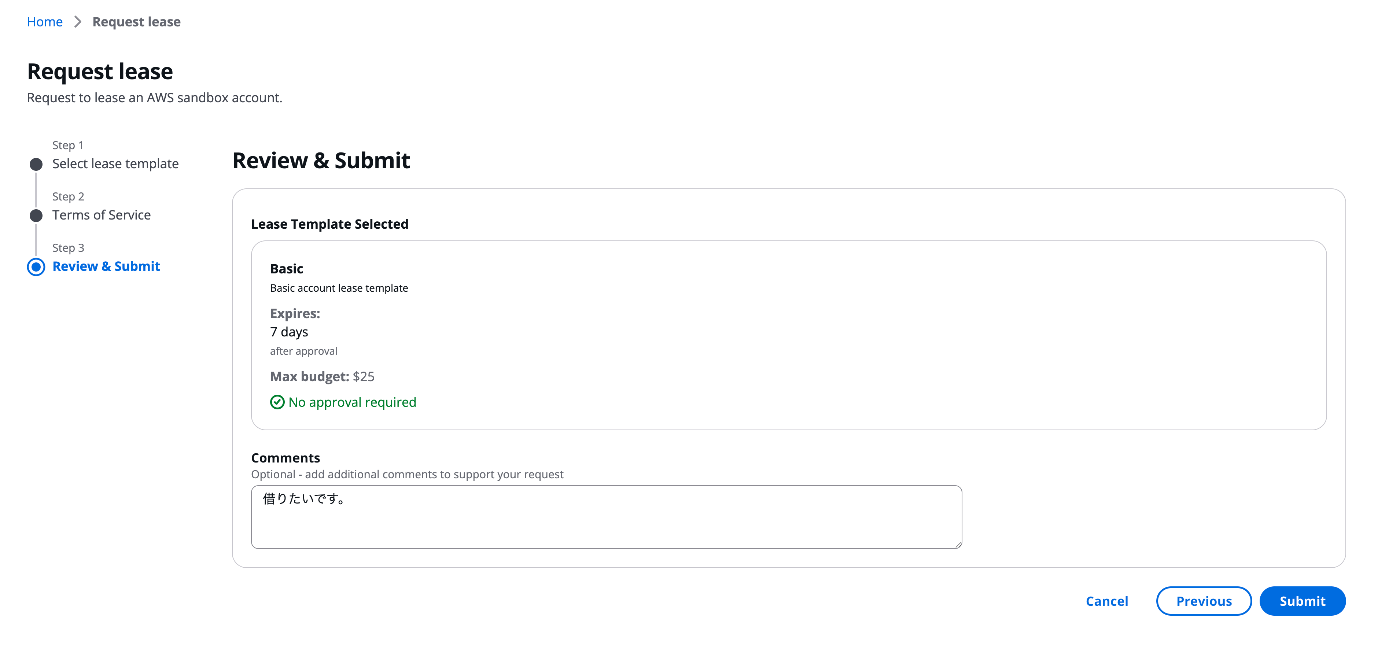Click the green No approval required checkmark icon
Viewport: 1400px width, 645px height.
277,402
